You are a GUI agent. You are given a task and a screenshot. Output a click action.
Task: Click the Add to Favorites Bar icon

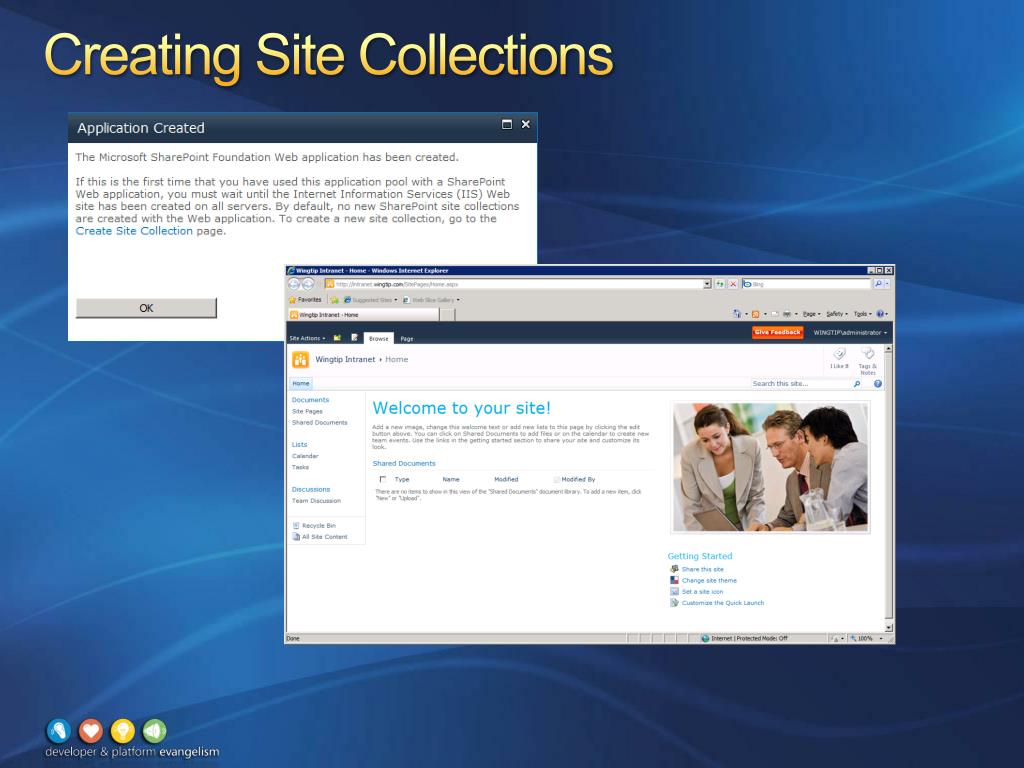pos(334,300)
